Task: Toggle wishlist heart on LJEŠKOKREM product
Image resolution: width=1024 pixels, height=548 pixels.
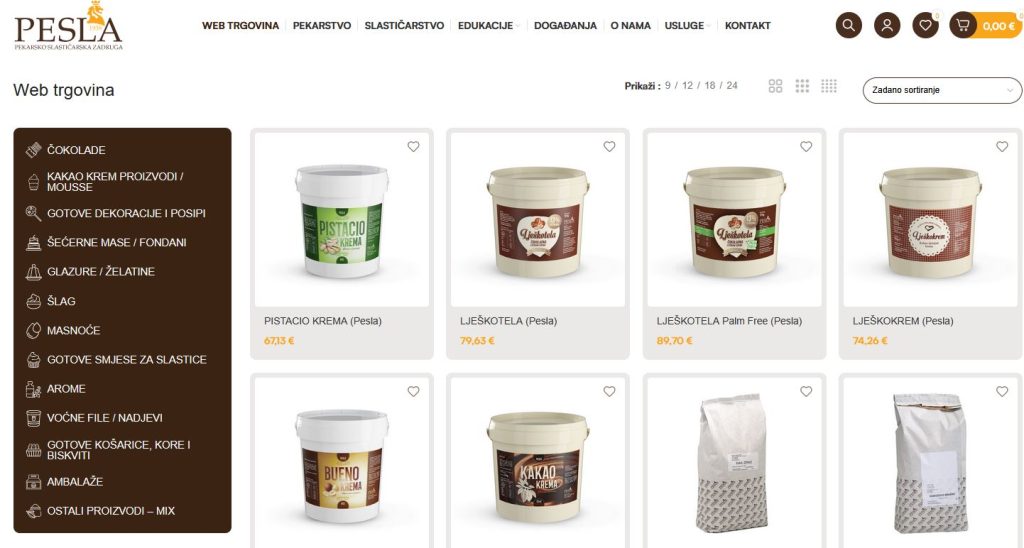Action: [x=1002, y=147]
